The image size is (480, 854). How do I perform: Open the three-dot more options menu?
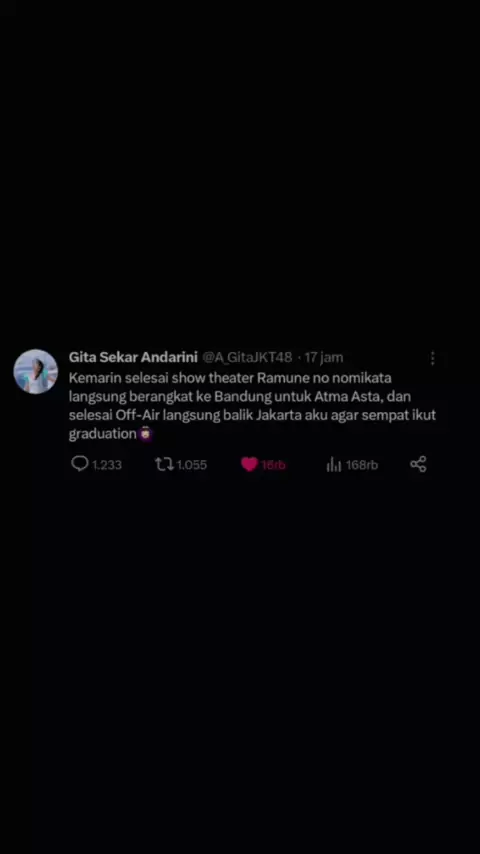[432, 358]
